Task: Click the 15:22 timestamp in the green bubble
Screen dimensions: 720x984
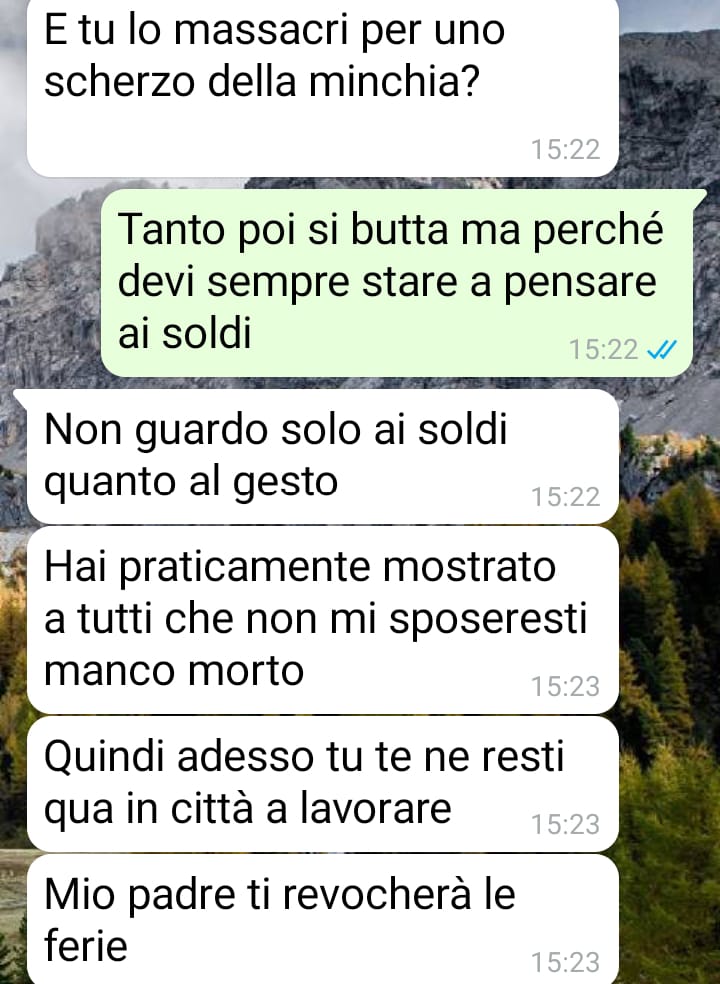Action: 603,350
